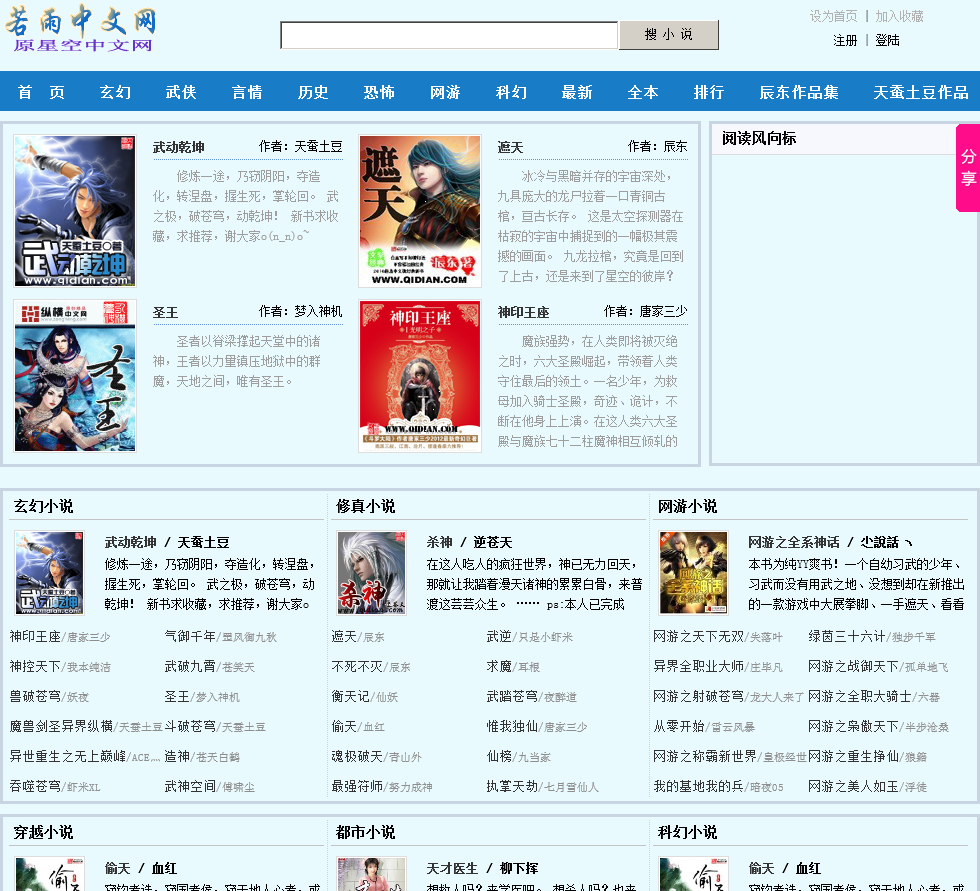Screen dimensions: 980x891
Task: Open 求魔 novel link
Action: pos(499,667)
